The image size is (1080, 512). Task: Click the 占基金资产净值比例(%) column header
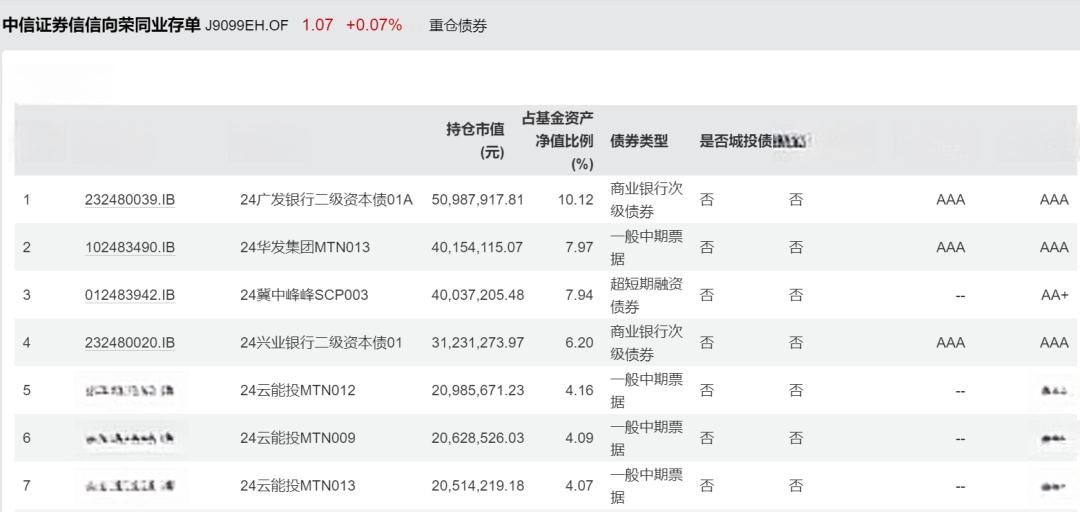(558, 141)
